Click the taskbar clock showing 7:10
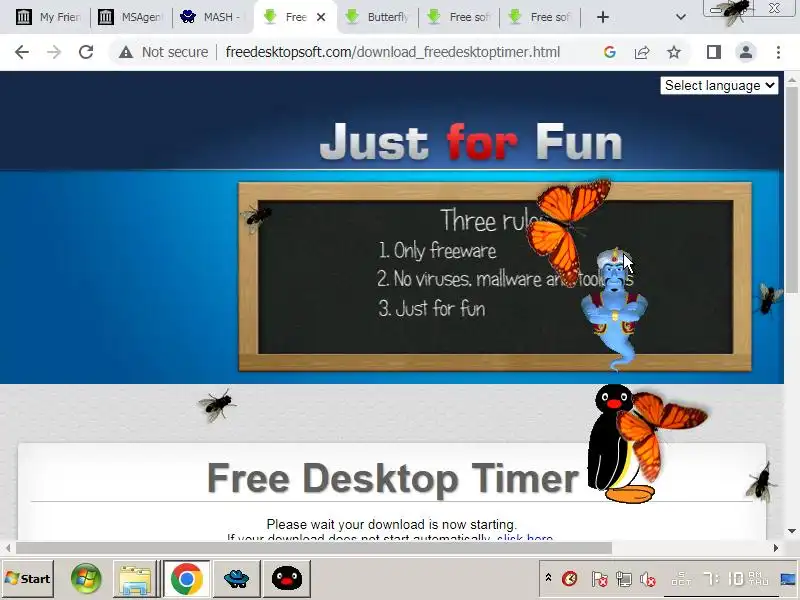800x600 pixels. click(719, 579)
